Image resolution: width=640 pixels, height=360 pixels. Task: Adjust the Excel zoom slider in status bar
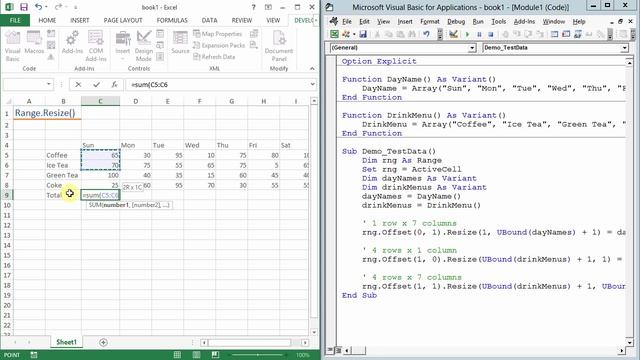click(x=258, y=355)
